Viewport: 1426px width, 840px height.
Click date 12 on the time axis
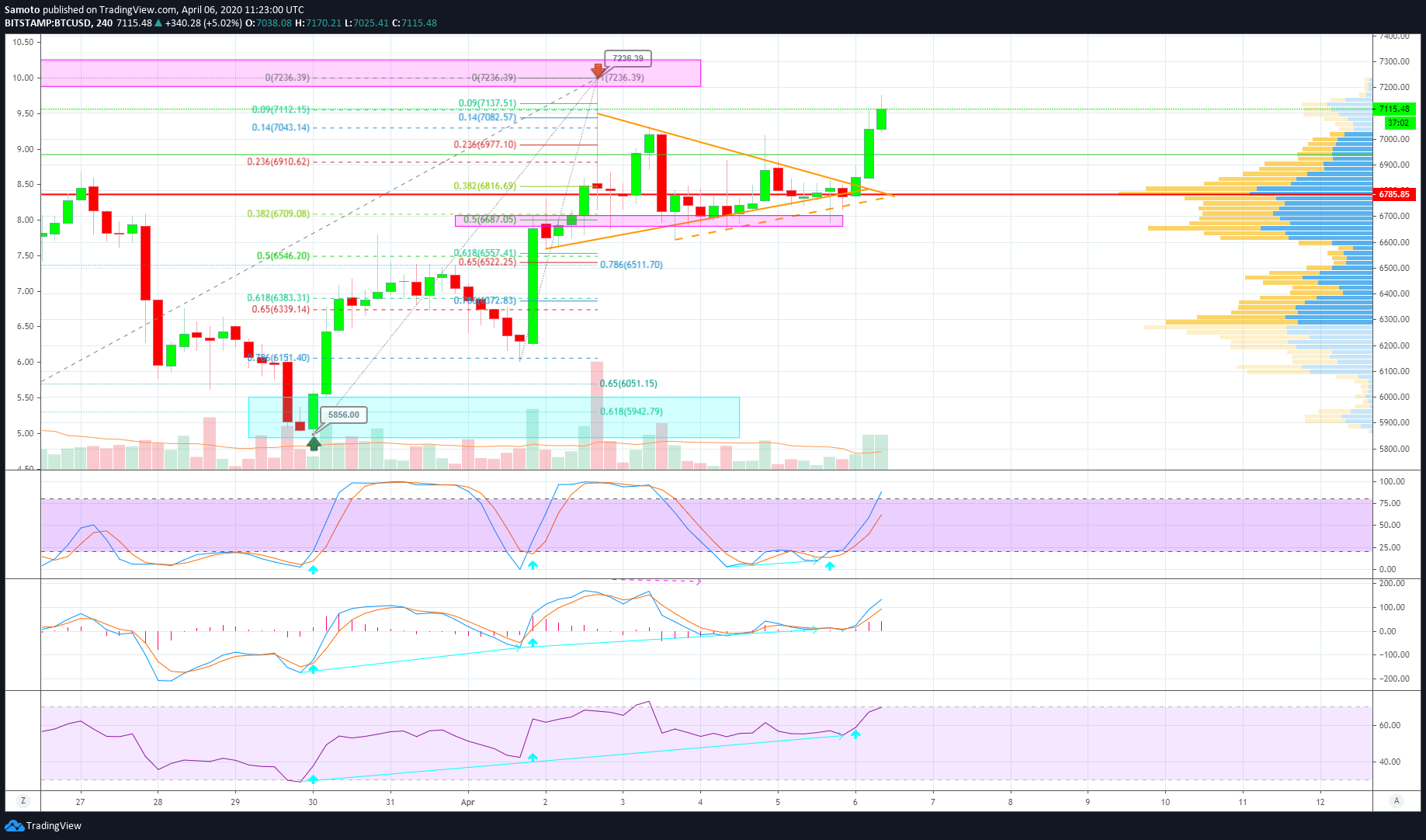(1320, 802)
